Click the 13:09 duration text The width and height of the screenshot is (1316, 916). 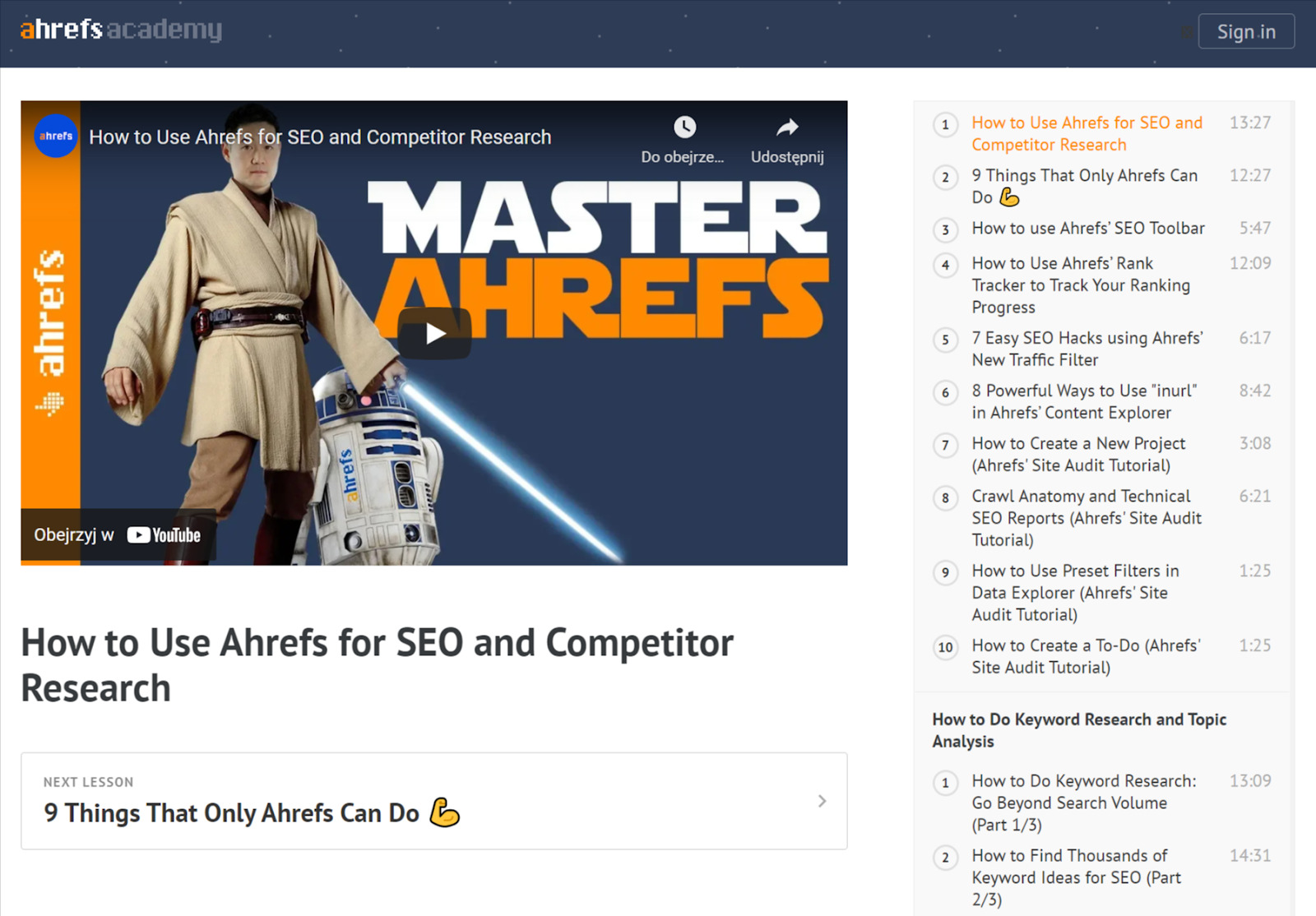coord(1250,780)
